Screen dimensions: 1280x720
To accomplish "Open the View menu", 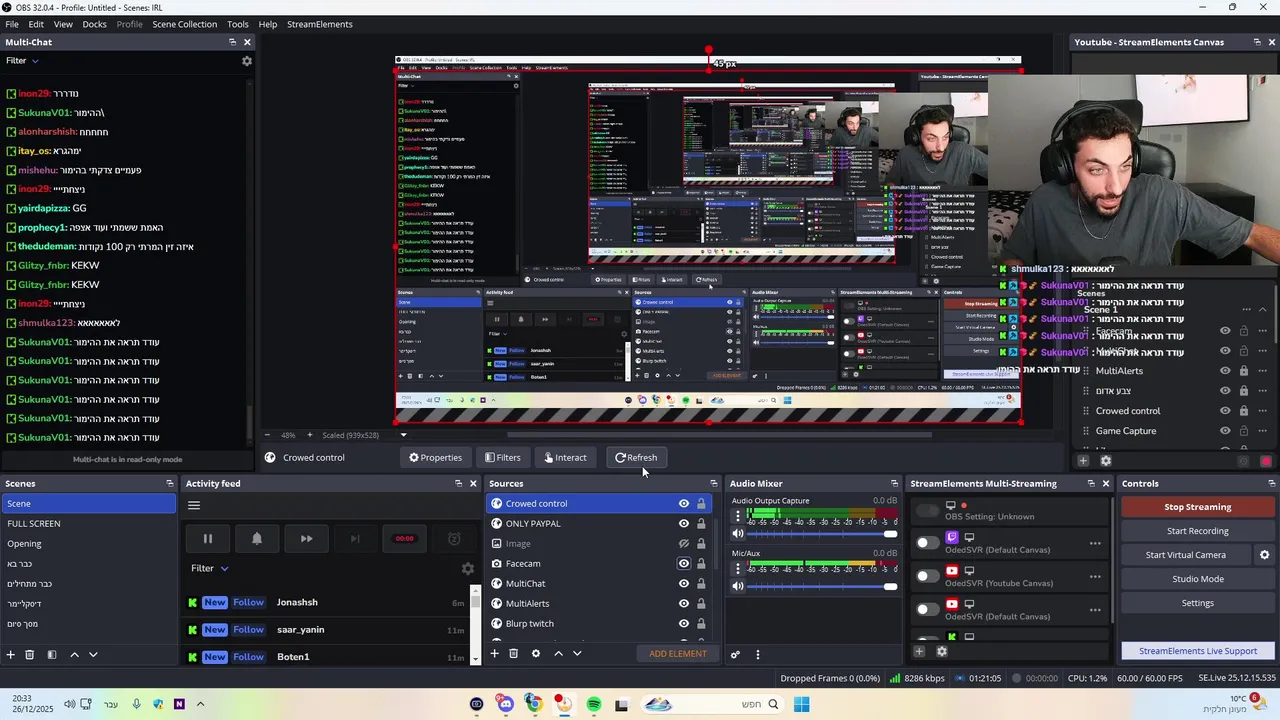I will click(x=63, y=24).
